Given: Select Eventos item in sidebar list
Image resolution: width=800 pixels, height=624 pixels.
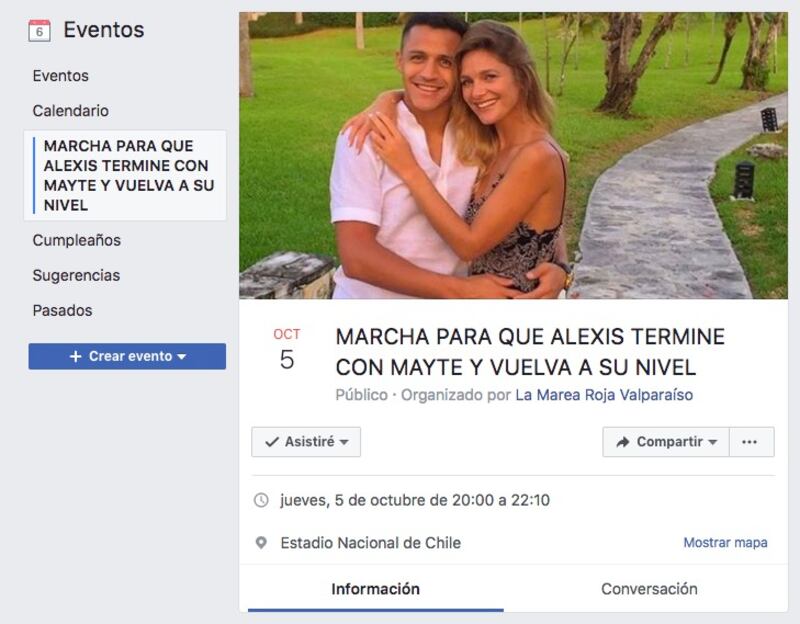Looking at the screenshot, I should pos(60,76).
